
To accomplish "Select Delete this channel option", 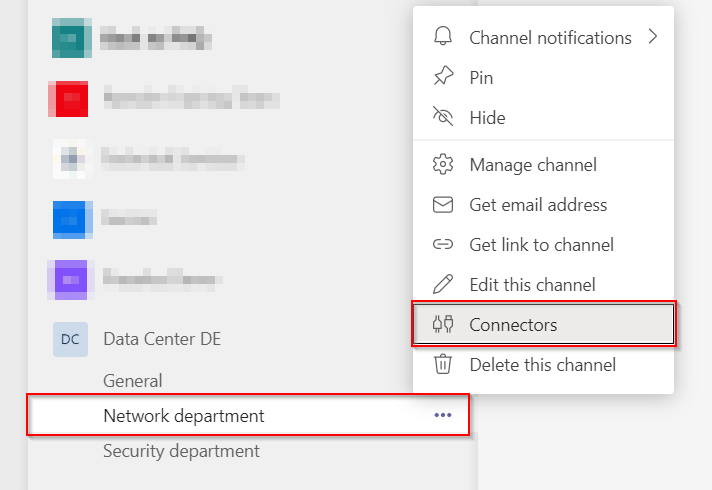I will 542,365.
